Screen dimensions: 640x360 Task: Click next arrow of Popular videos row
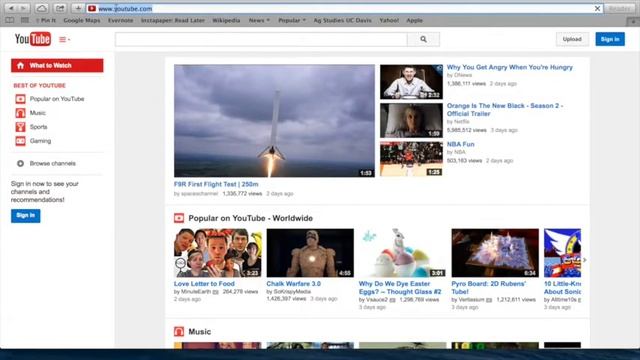(585, 260)
